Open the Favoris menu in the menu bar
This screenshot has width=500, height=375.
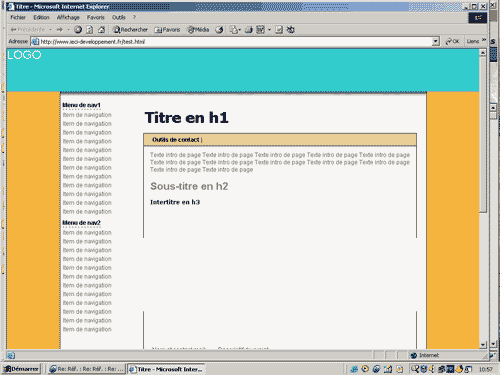96,17
